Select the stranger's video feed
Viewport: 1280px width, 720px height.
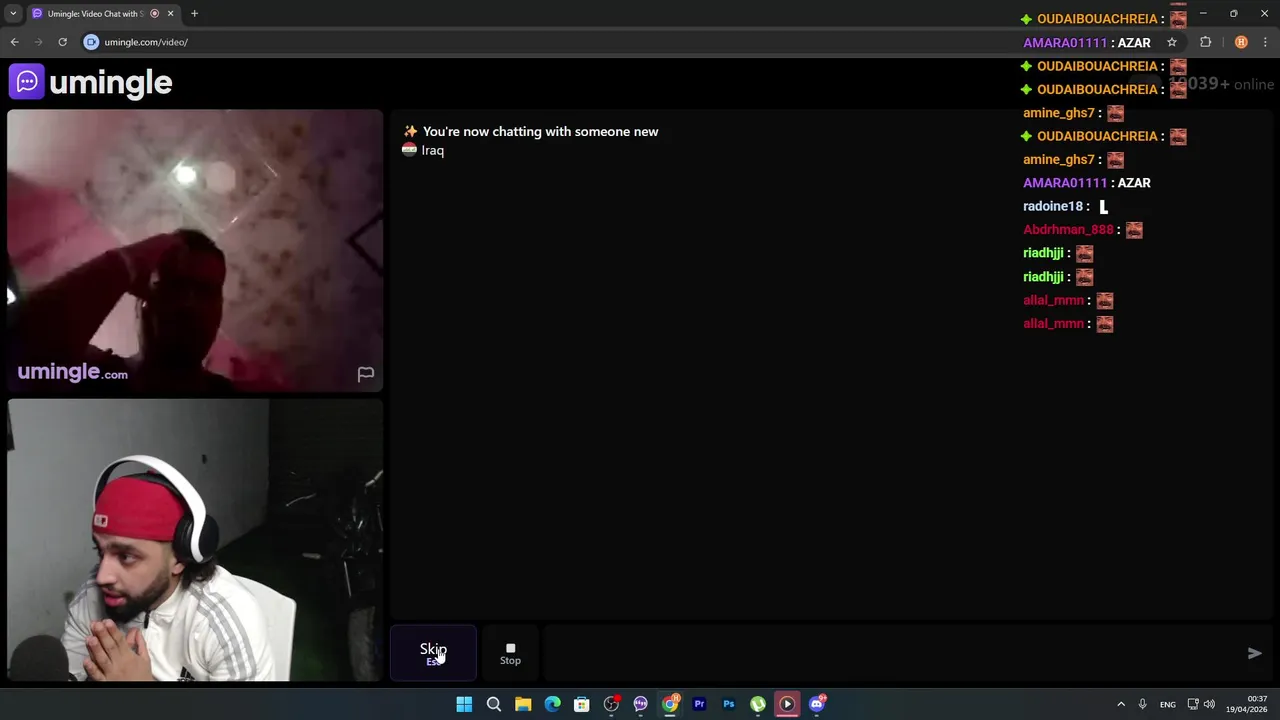[195, 250]
